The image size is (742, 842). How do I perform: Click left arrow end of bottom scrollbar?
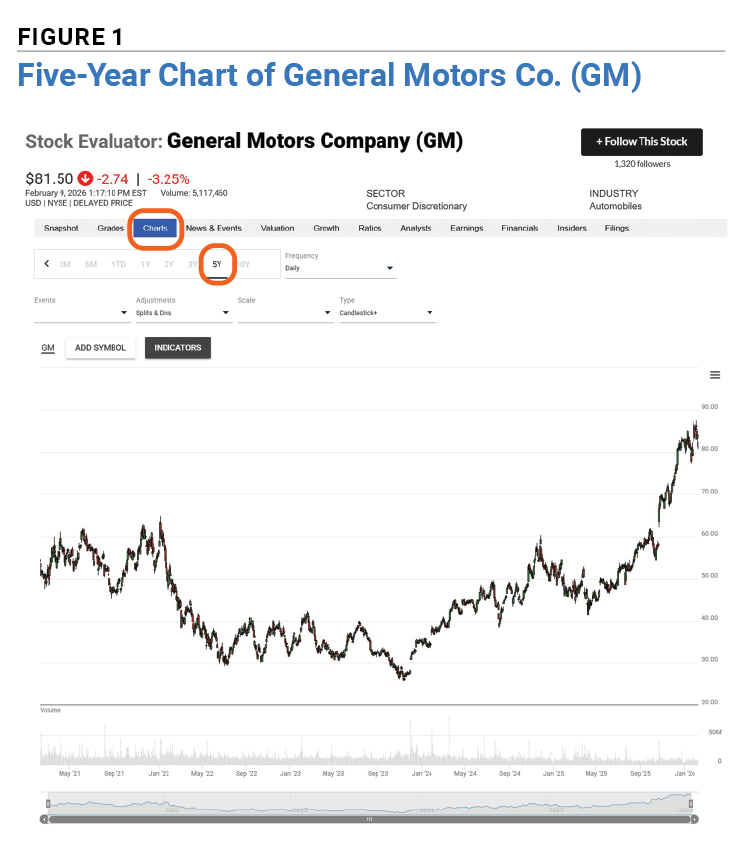click(x=44, y=819)
